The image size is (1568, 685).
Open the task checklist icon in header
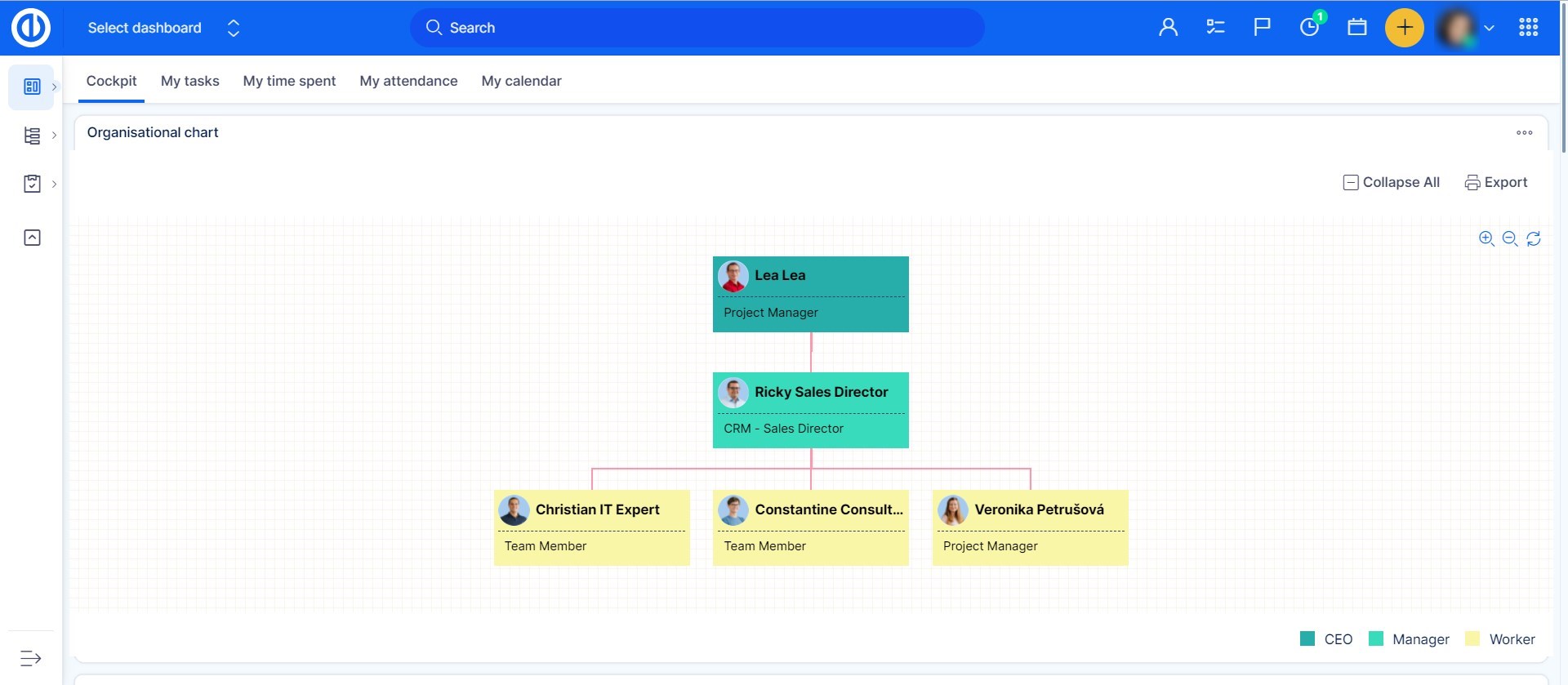click(1215, 28)
